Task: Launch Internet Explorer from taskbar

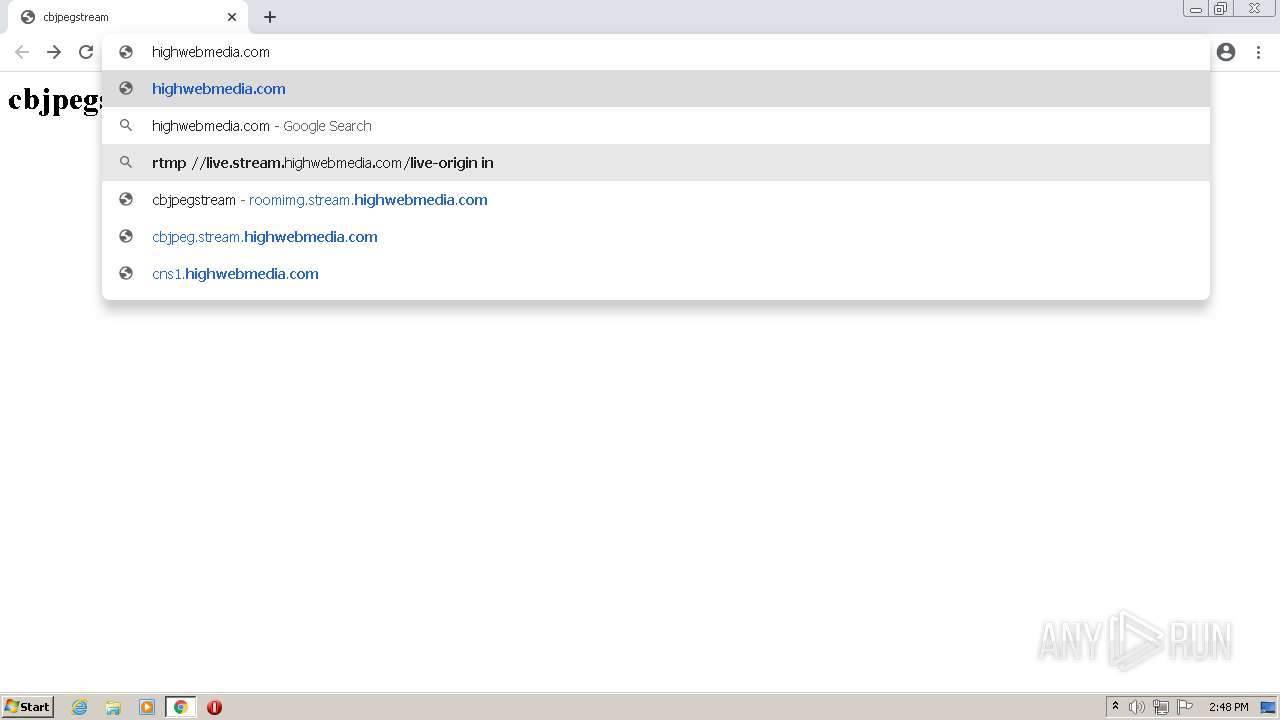Action: tap(80, 707)
